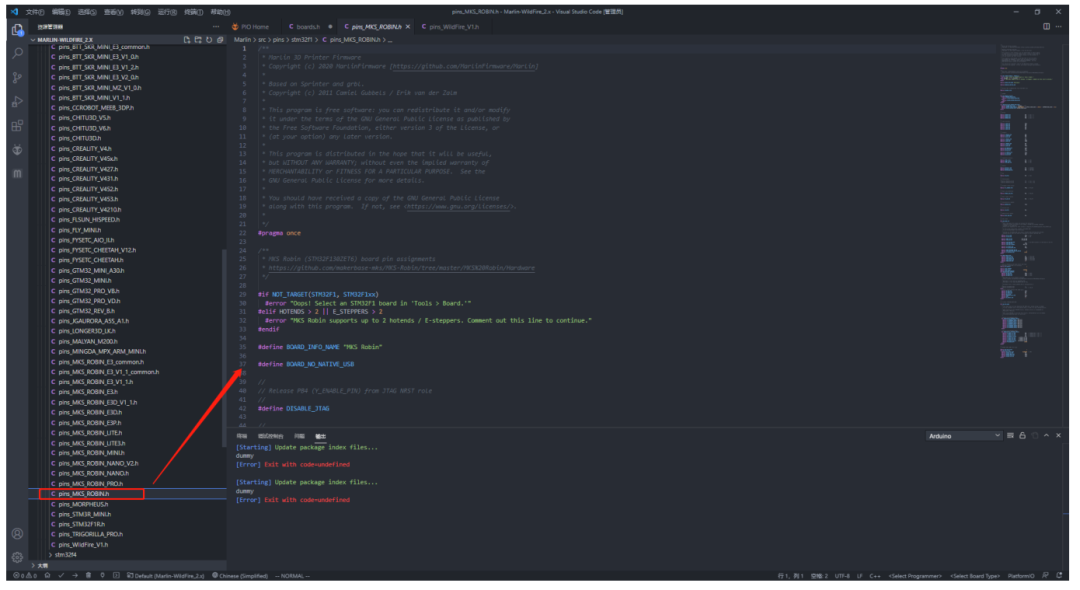Click PlatformIO Upload arrow in status bar
The height and width of the screenshot is (590, 1080).
pyautogui.click(x=75, y=576)
